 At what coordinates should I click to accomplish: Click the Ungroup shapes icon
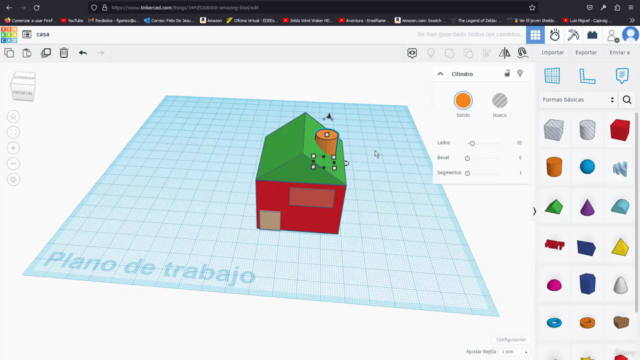[468, 53]
